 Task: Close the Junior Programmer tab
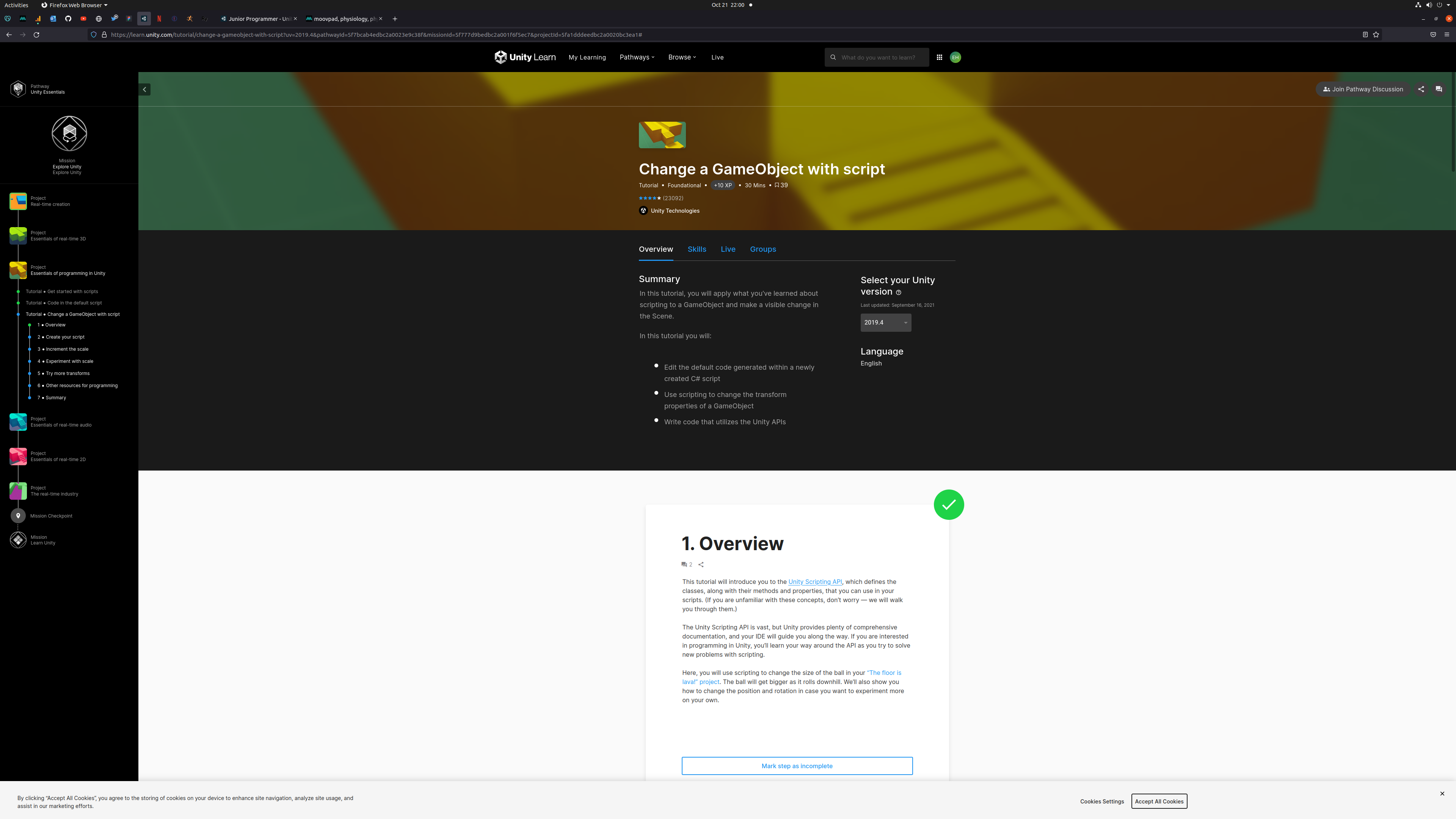pos(295,19)
